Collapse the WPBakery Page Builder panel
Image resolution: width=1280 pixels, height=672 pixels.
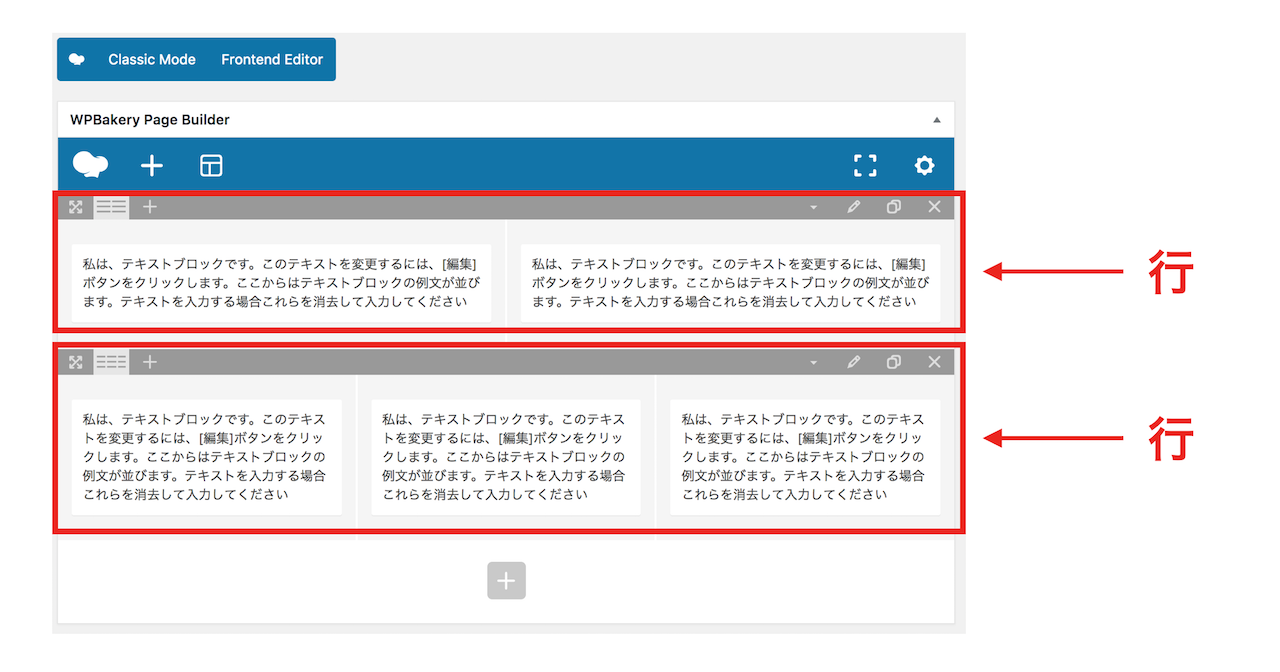tap(937, 120)
